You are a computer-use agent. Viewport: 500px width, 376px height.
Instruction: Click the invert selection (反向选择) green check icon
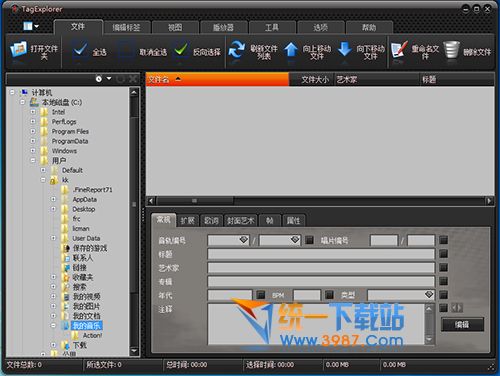181,50
